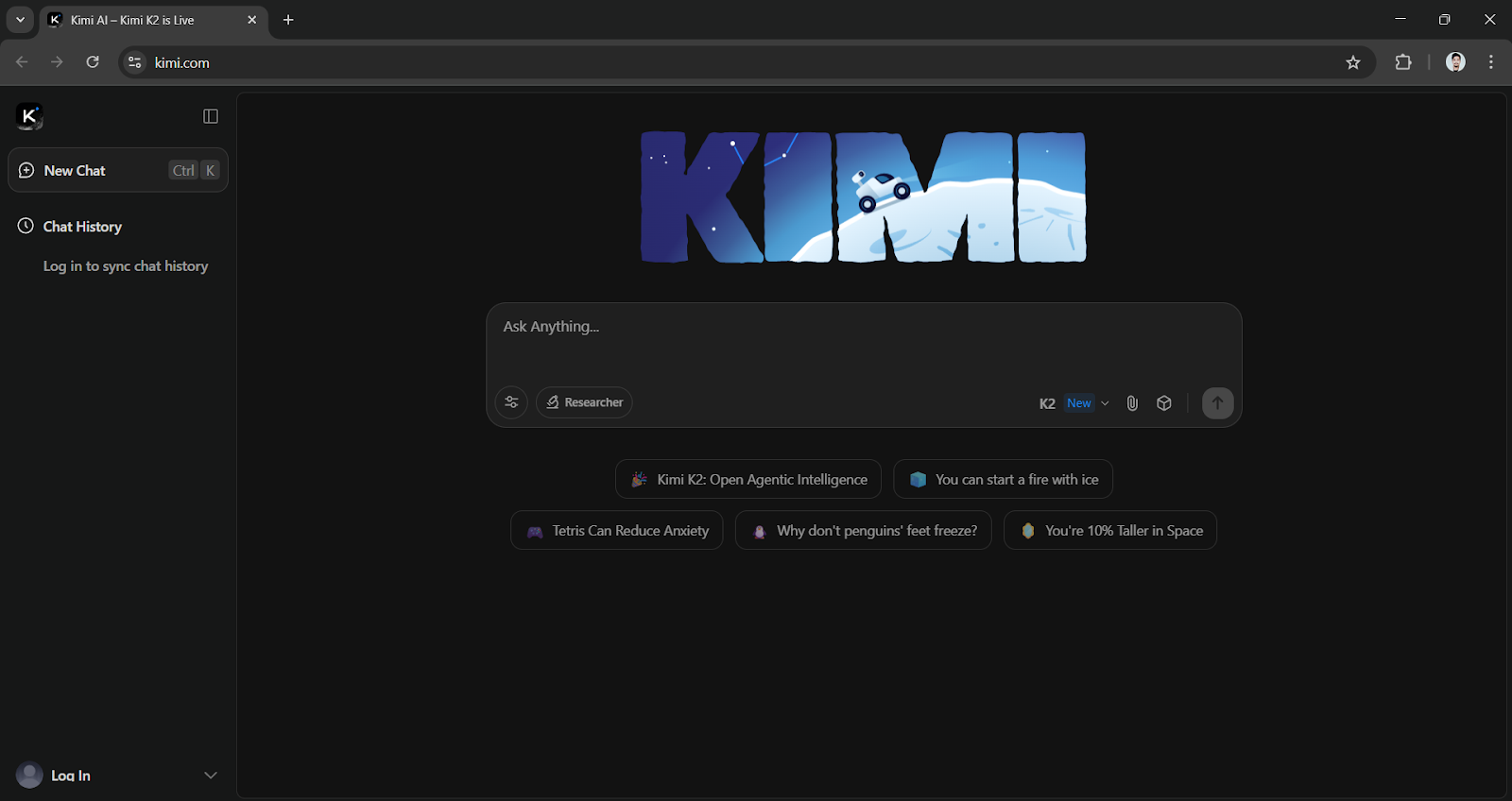Click the Ask Anything input field
1512x801 pixels.
click(863, 327)
